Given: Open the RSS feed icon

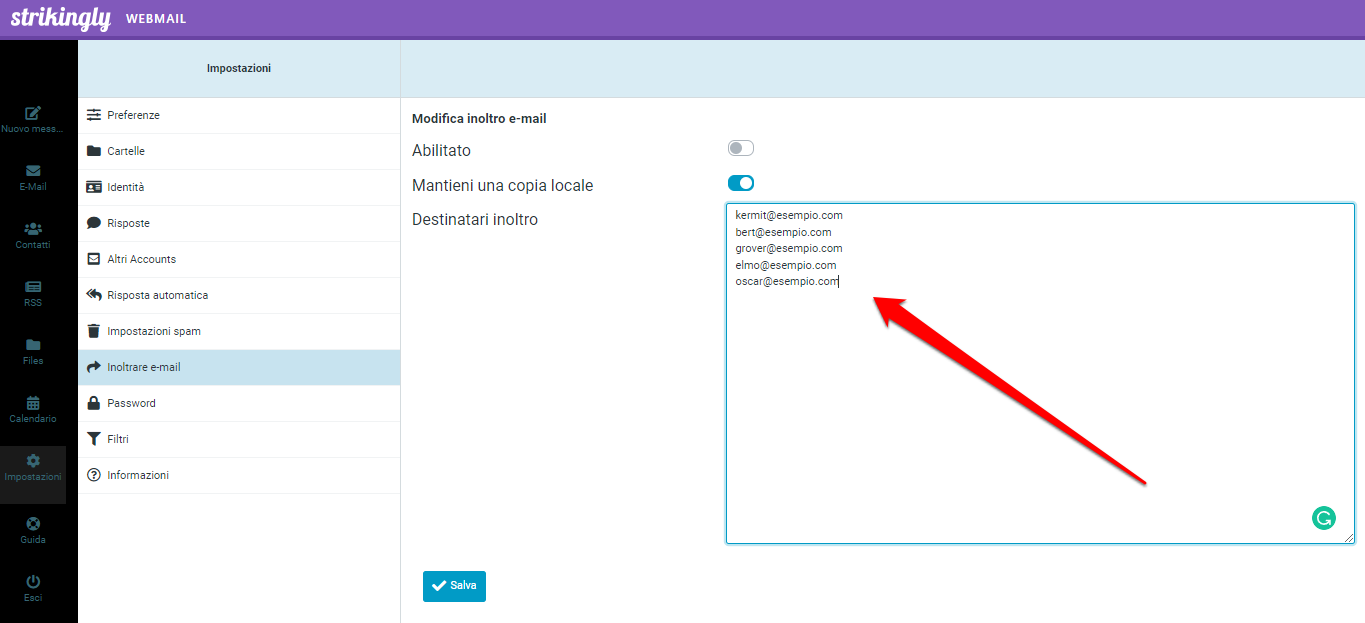Looking at the screenshot, I should point(33,287).
